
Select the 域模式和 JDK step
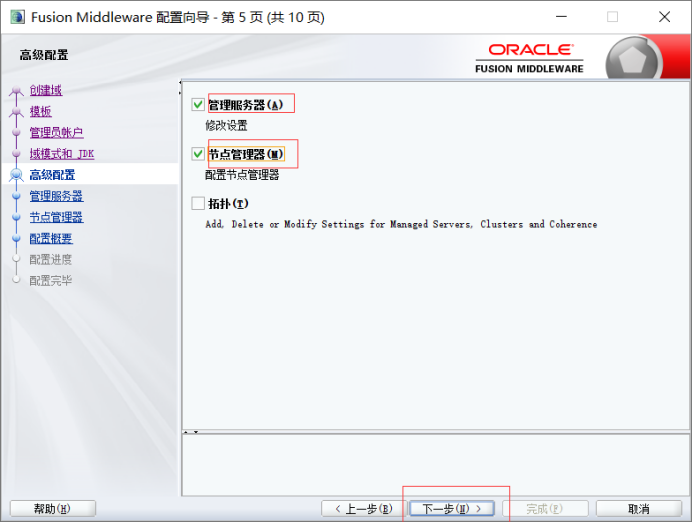(x=61, y=154)
